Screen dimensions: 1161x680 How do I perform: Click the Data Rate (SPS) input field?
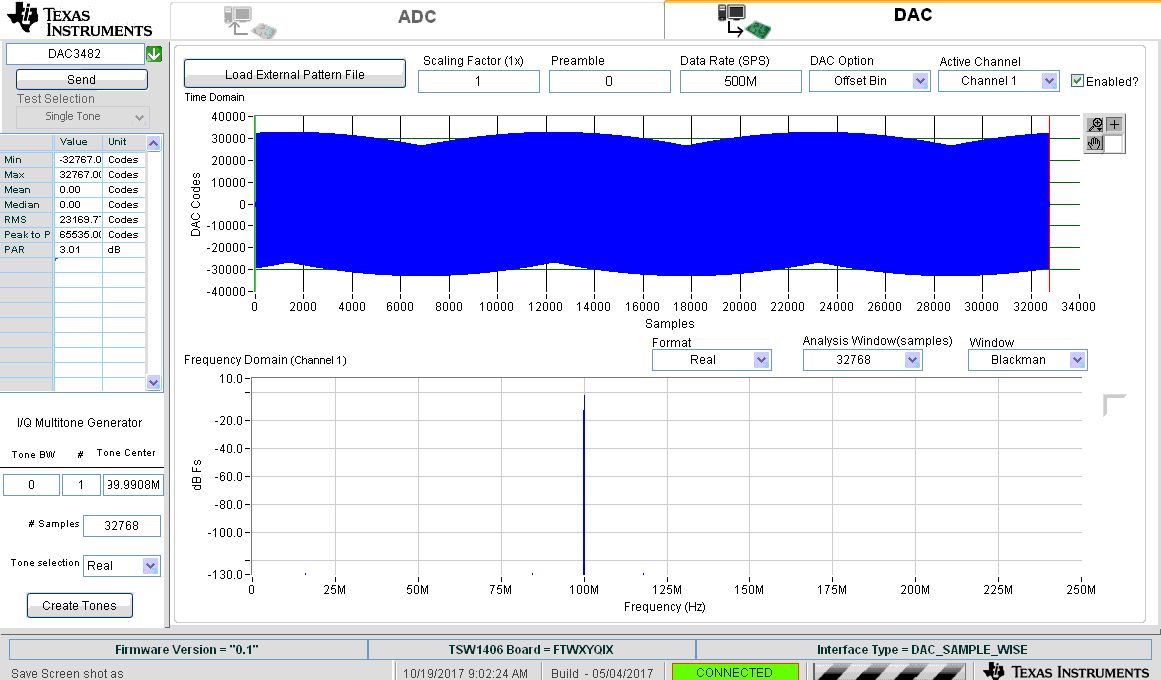coord(740,81)
